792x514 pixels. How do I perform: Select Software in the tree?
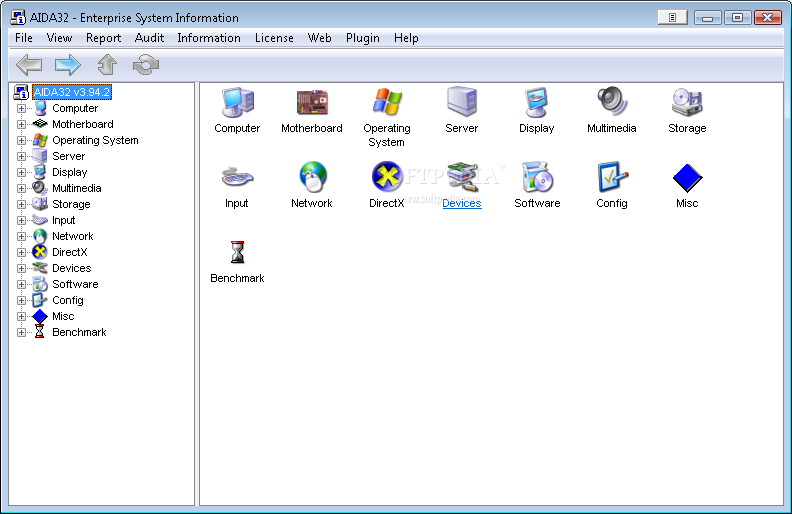[75, 284]
